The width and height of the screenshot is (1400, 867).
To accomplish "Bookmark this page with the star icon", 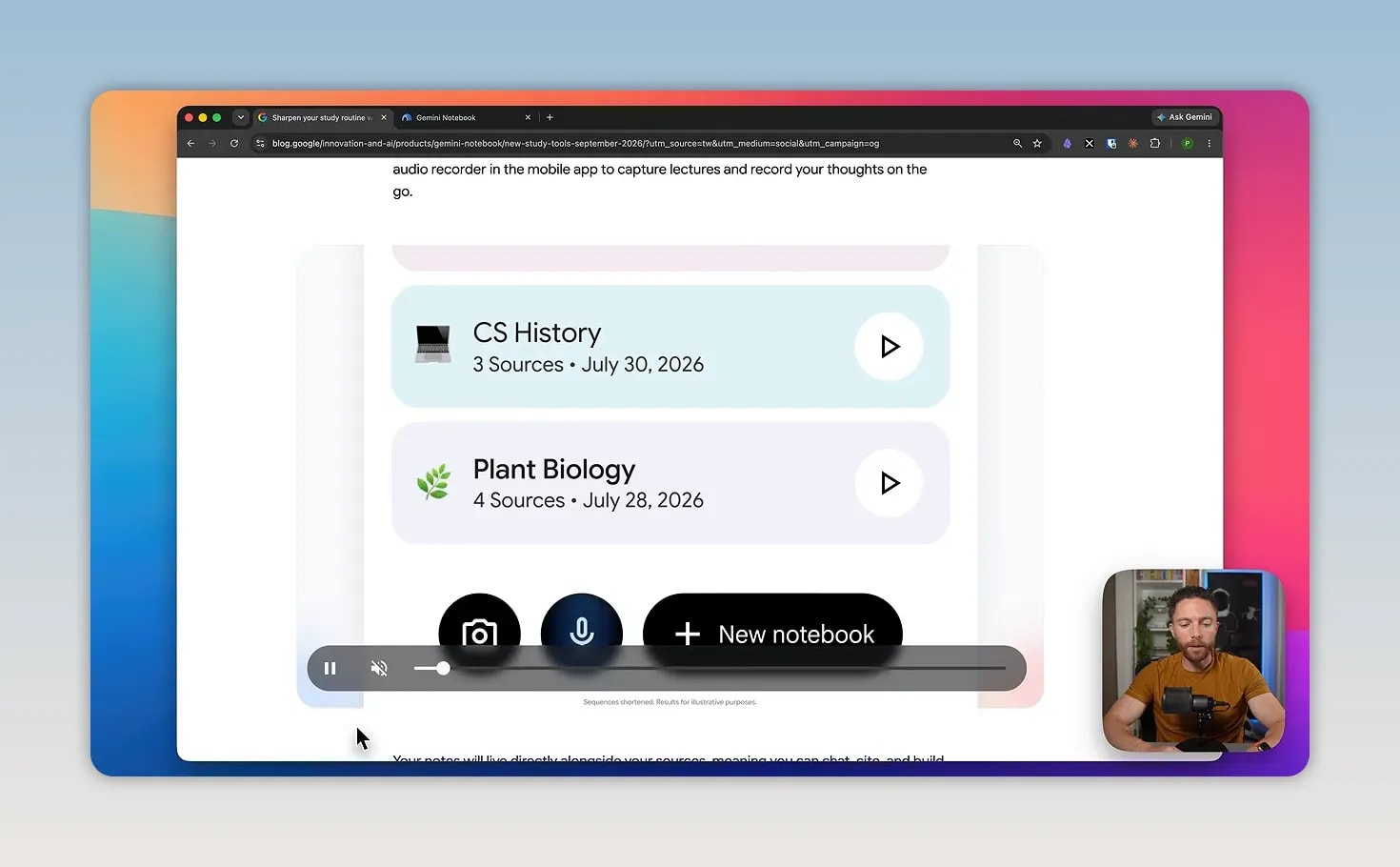I will pos(1037,144).
